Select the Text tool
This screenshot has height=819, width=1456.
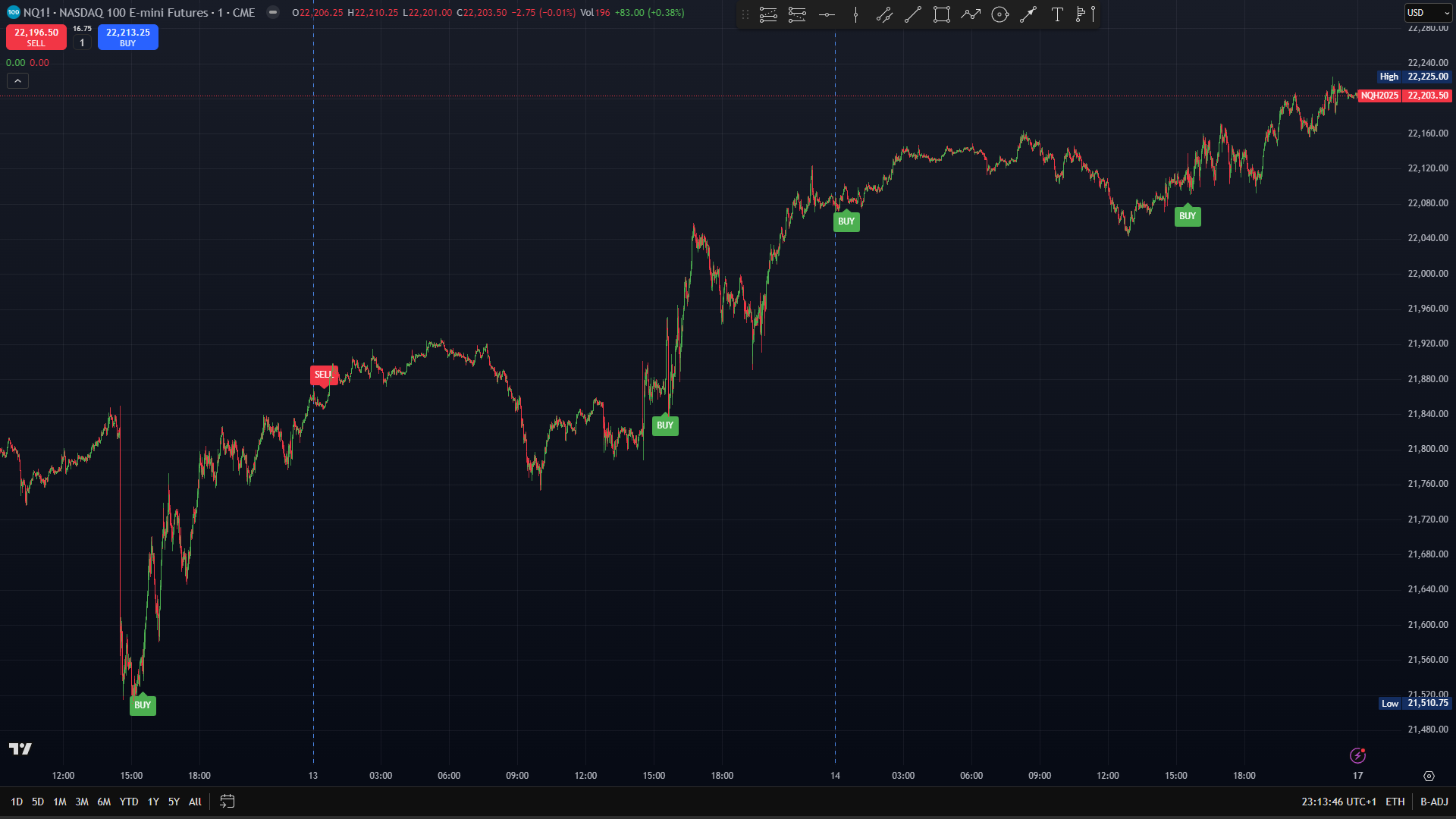pyautogui.click(x=1057, y=14)
